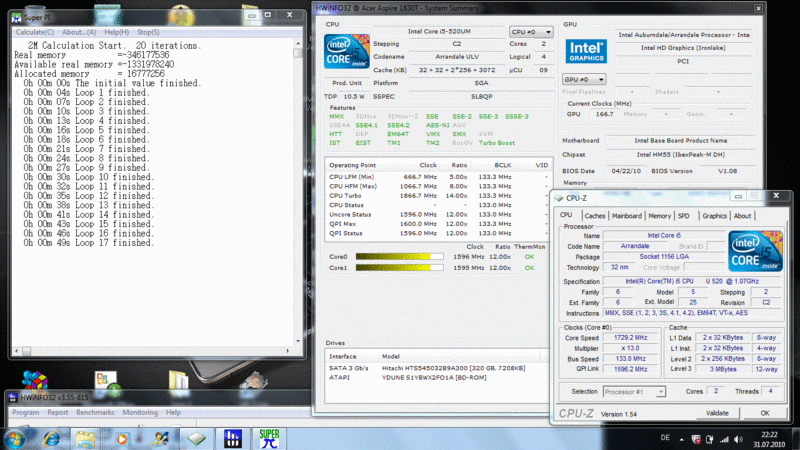
Task: Click the Core Speed value 1729.2 MHz
Action: (631, 338)
